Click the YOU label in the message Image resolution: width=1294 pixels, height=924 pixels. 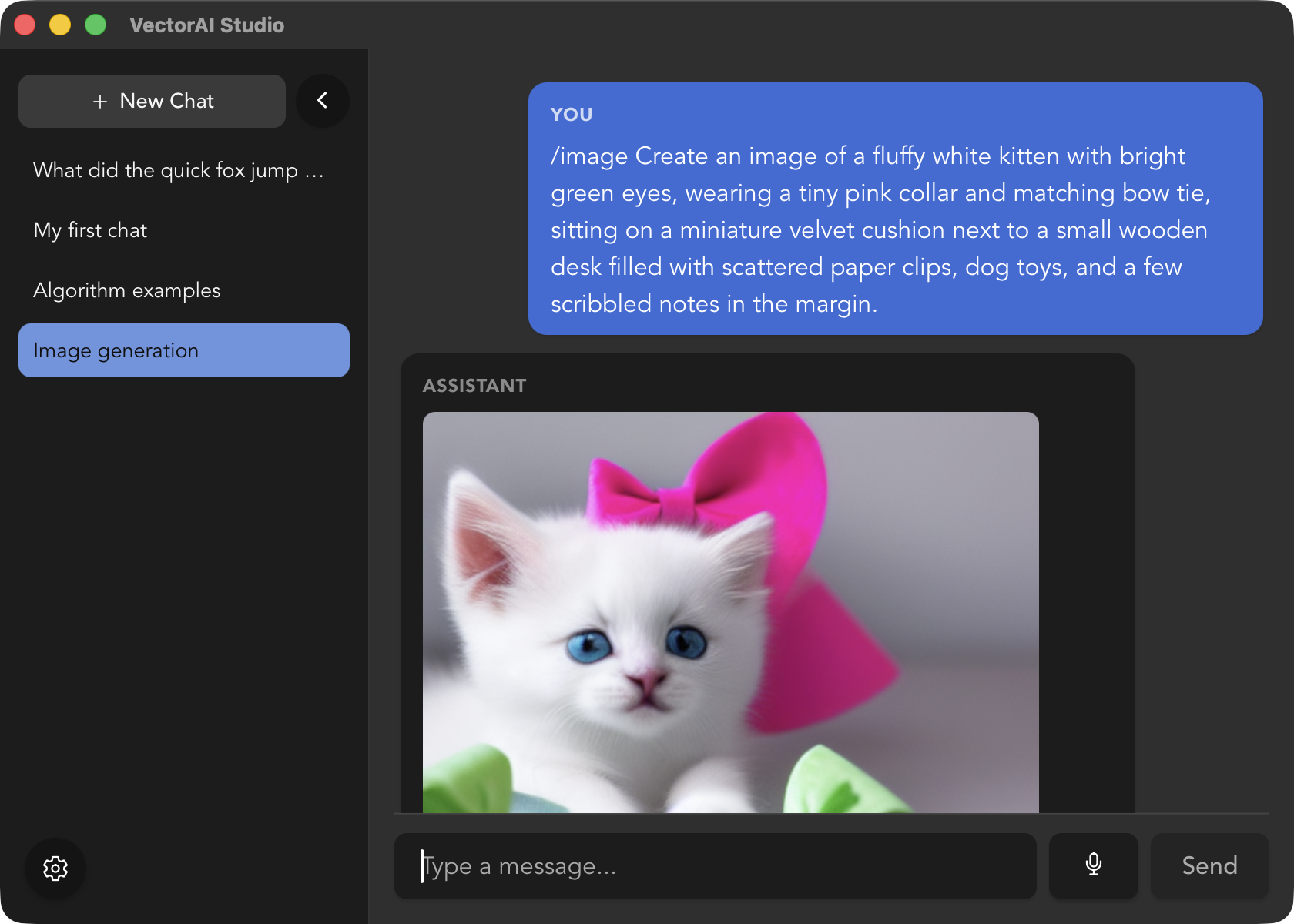pos(572,115)
